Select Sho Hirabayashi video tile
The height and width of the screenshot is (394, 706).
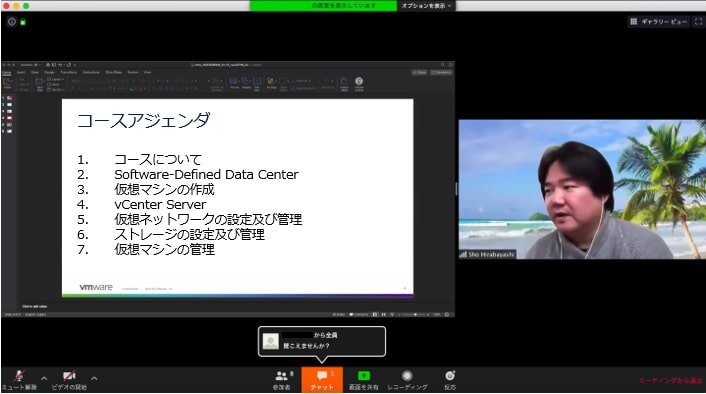point(582,189)
